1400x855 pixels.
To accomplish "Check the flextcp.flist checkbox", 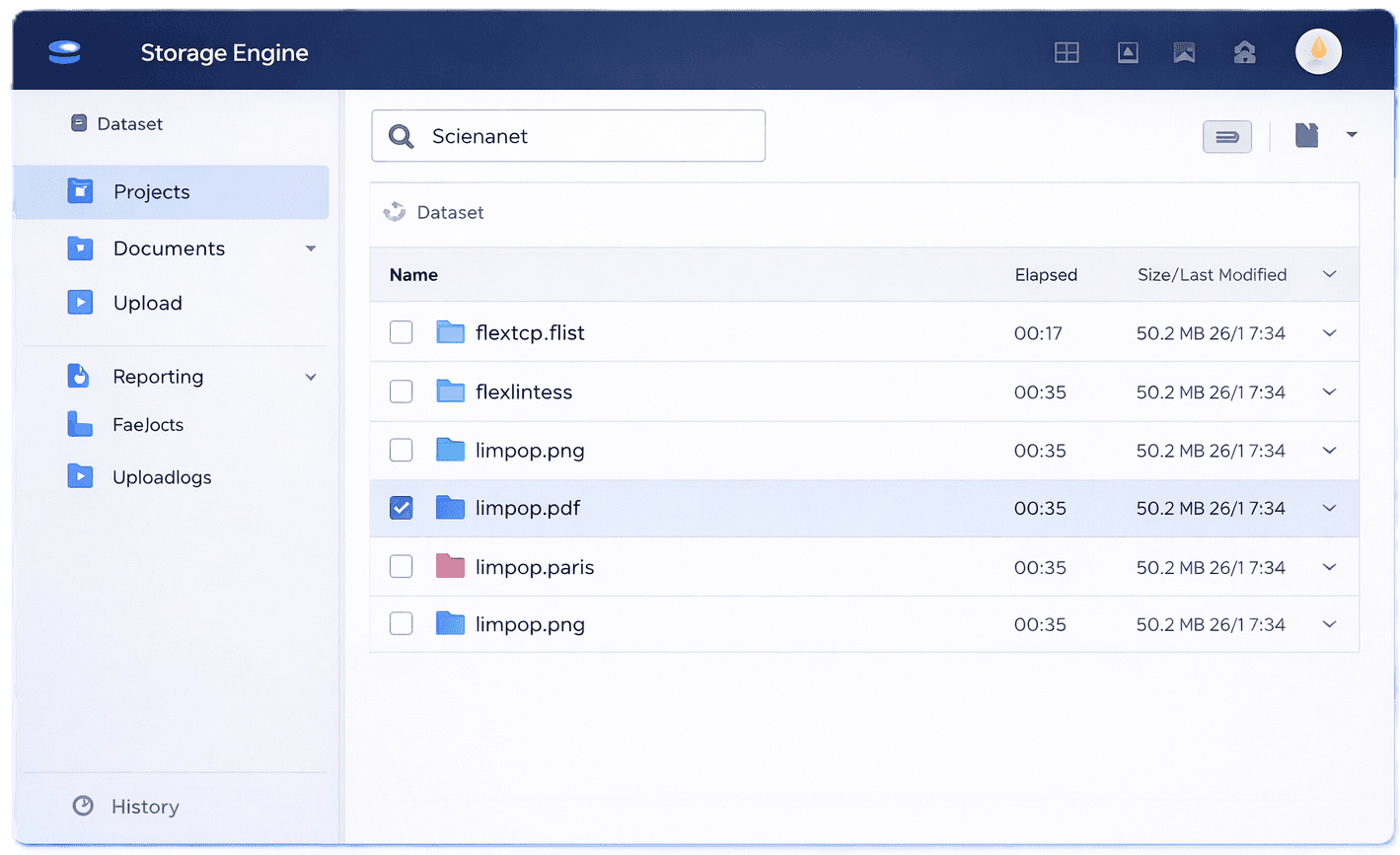I will [401, 332].
